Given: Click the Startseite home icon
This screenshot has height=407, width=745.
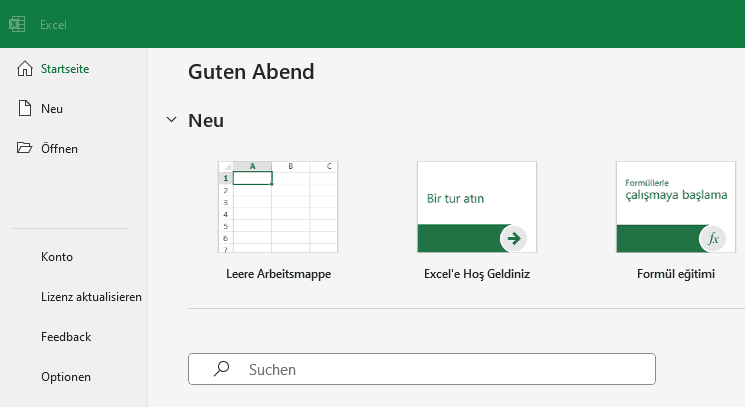Looking at the screenshot, I should [x=25, y=69].
